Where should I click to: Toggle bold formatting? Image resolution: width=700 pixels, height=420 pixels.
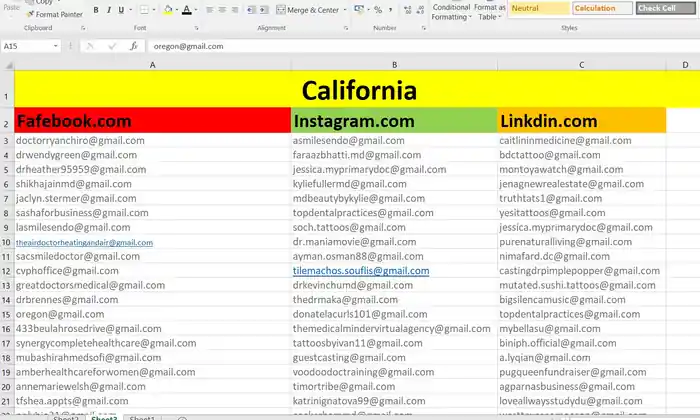[96, 10]
